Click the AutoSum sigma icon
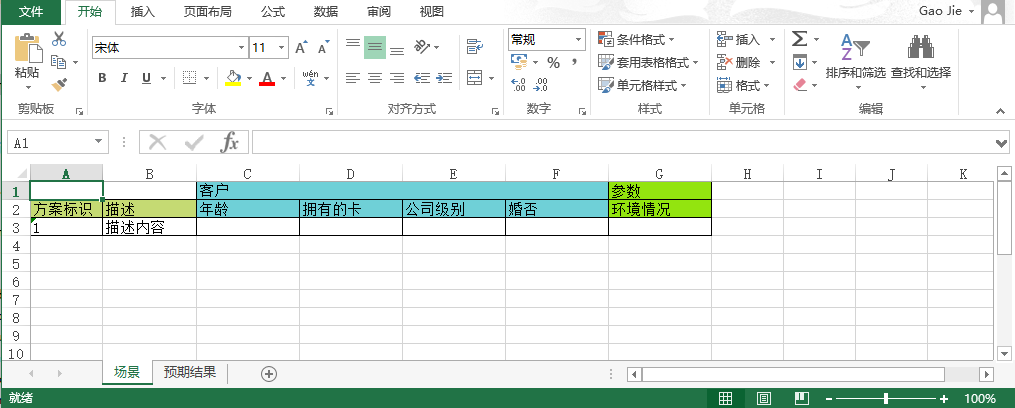This screenshot has width=1015, height=408. (799, 39)
